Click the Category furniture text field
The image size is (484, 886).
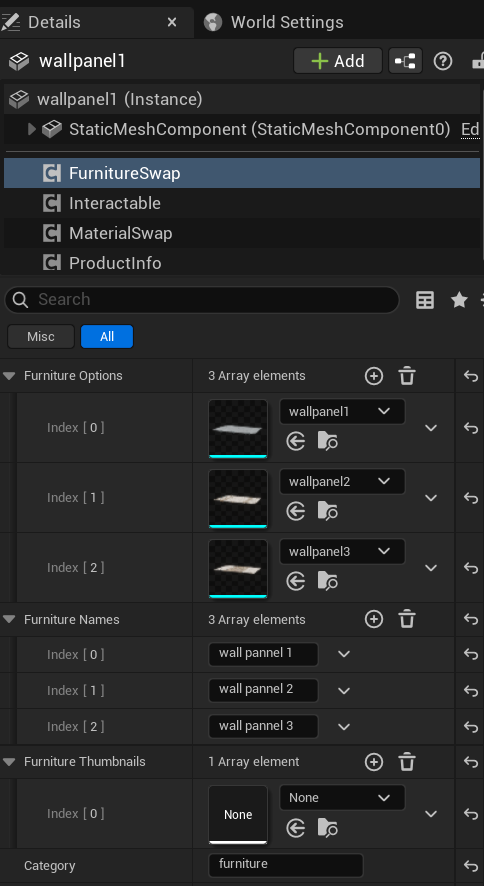pos(286,865)
